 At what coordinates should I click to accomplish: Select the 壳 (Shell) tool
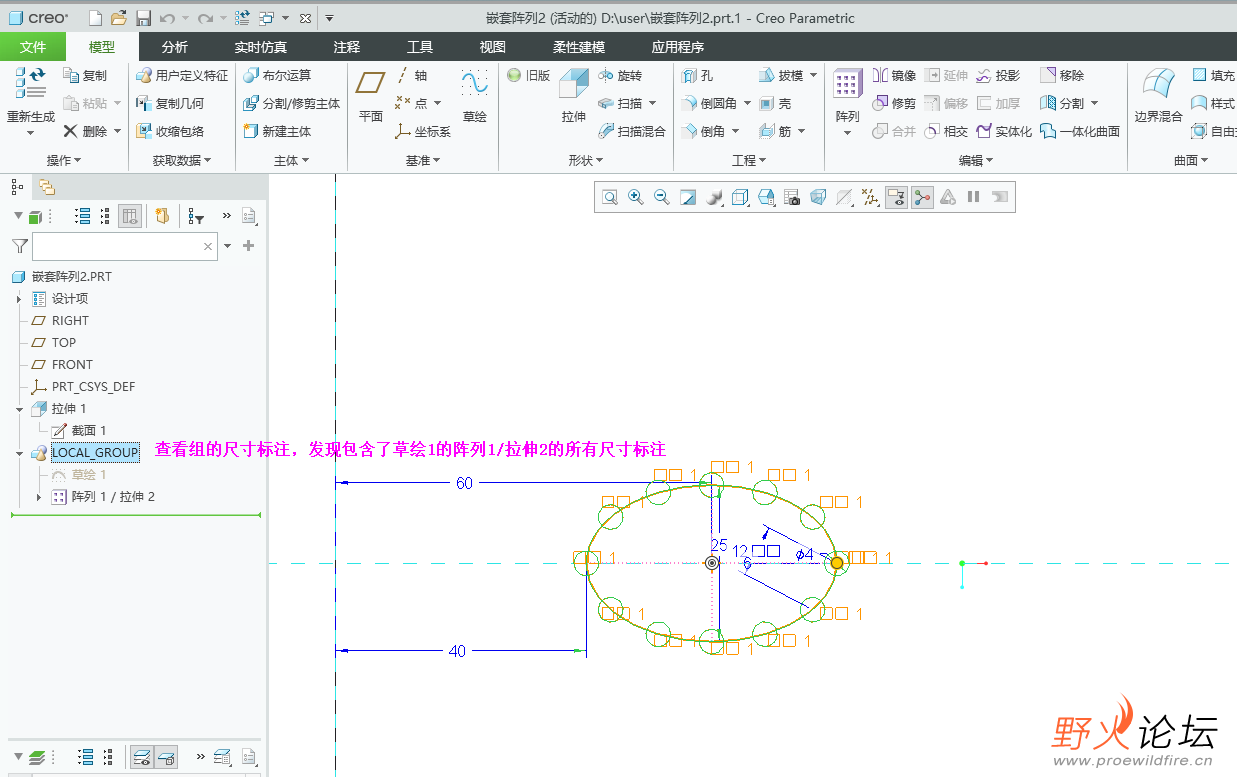click(x=775, y=103)
